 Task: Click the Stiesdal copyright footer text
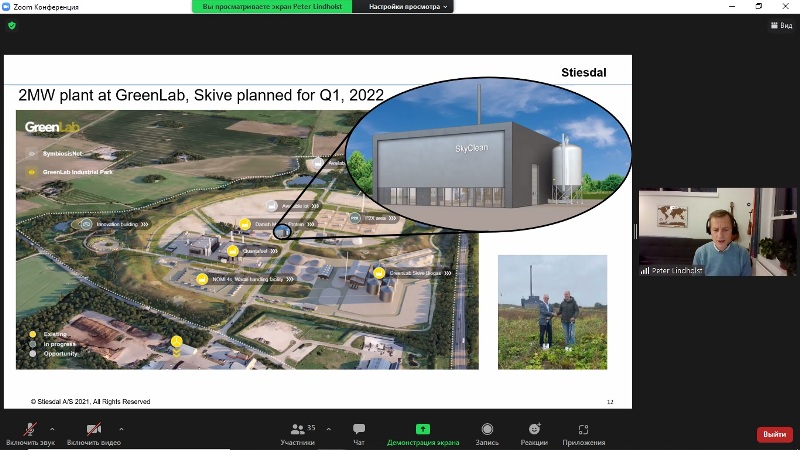[x=90, y=402]
